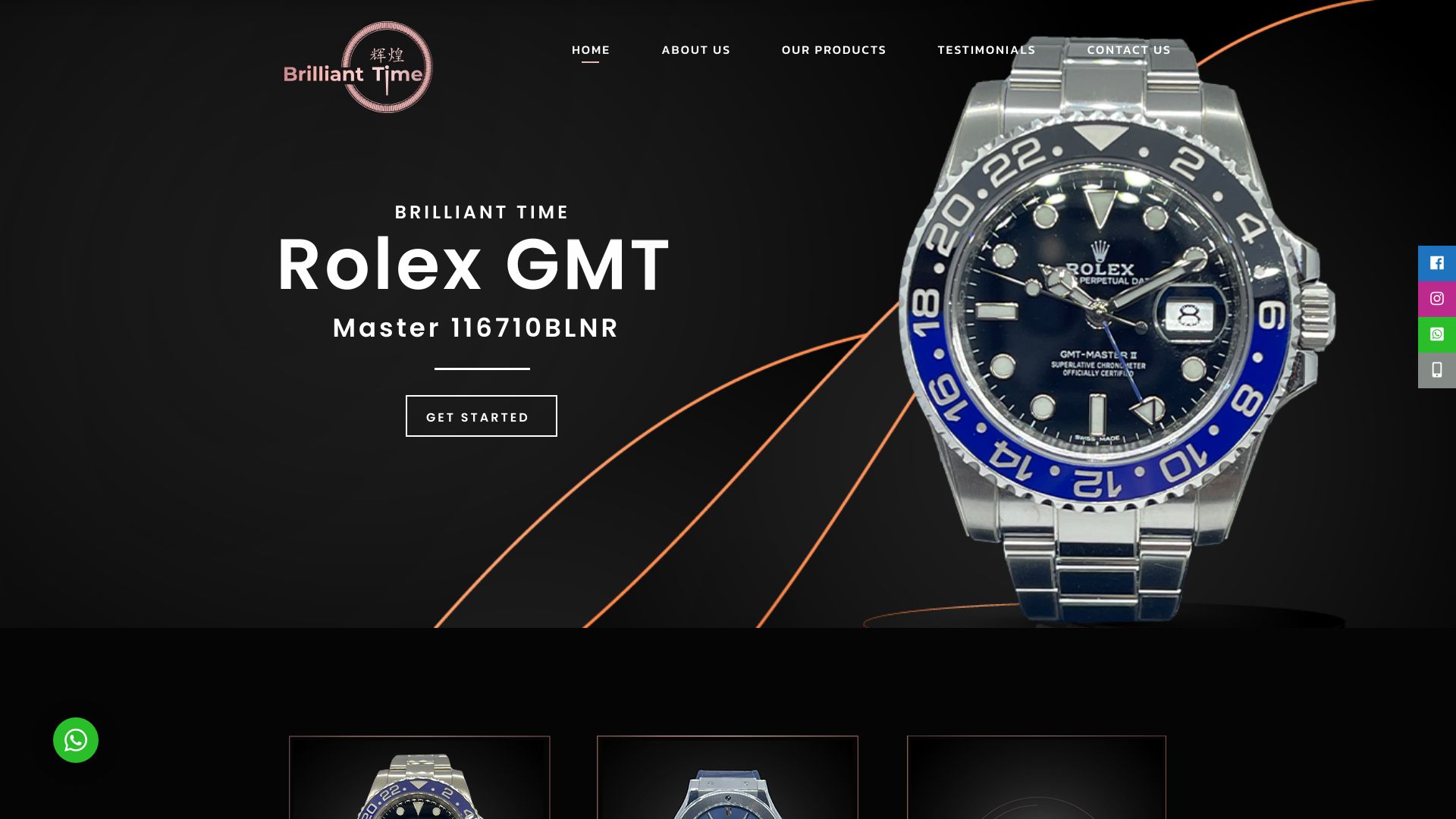Click the Chinese characters in the logo
This screenshot has width=1456, height=819.
point(387,55)
